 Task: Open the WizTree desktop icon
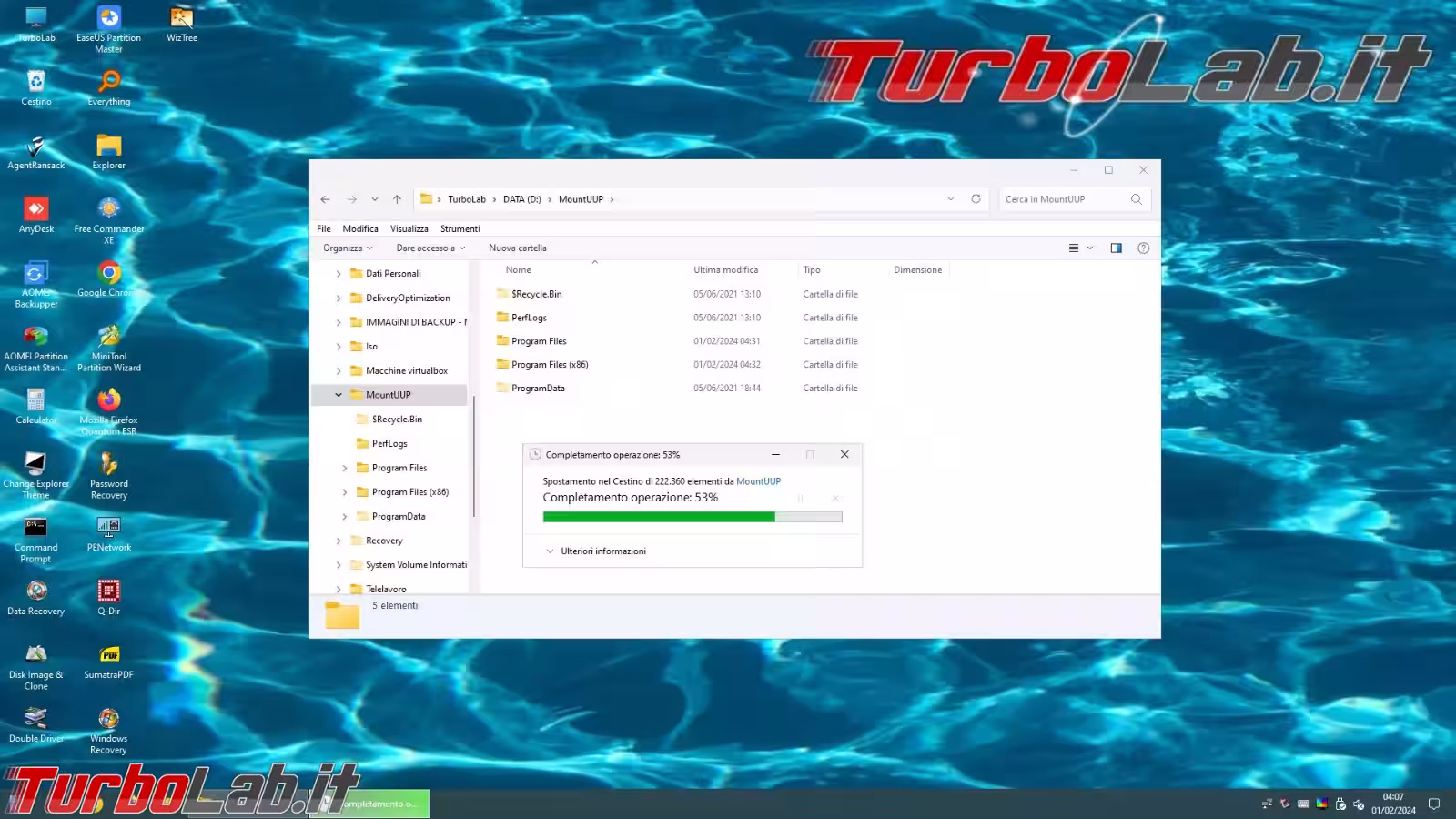[x=182, y=20]
